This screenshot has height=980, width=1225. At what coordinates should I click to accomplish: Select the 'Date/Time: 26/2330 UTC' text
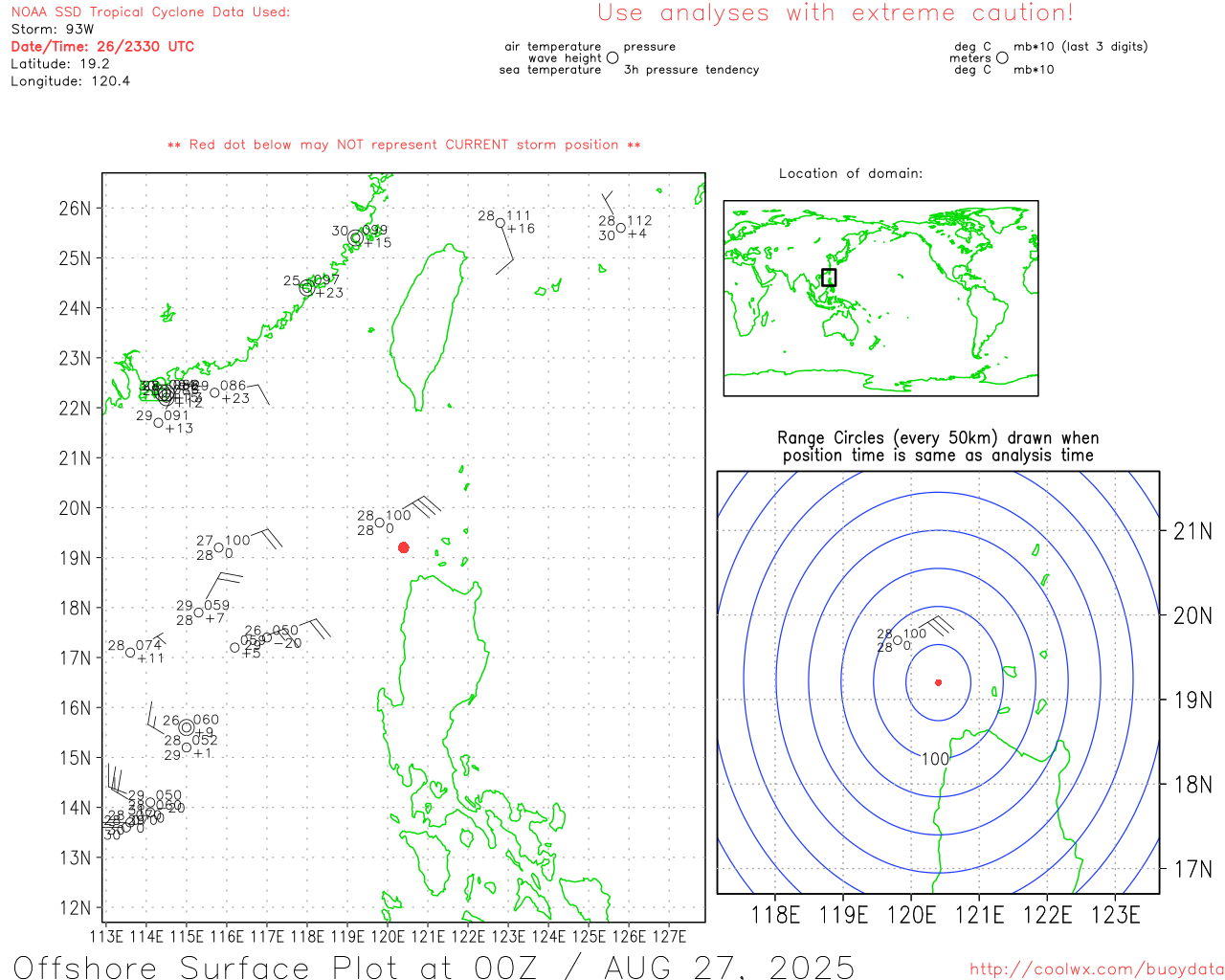[x=102, y=47]
